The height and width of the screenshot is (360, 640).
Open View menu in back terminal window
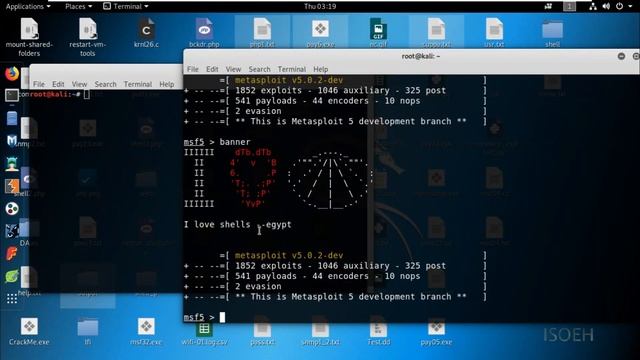[79, 84]
